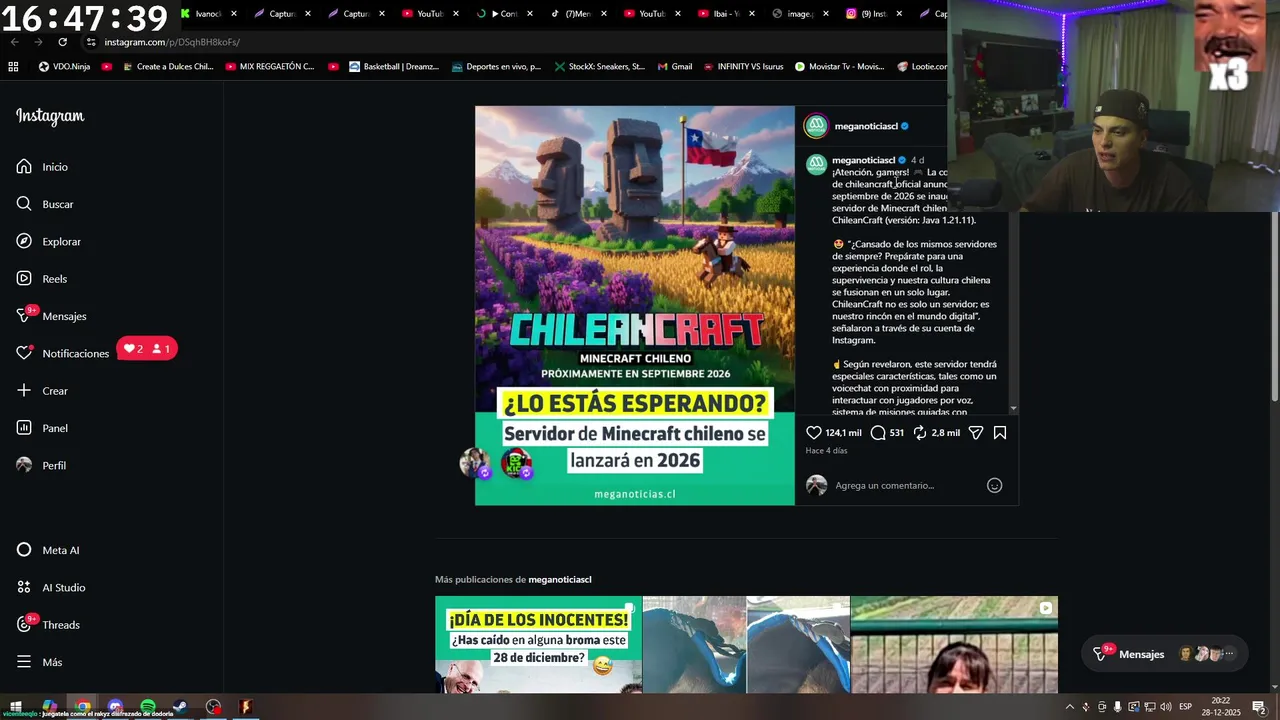
Task: Open MIX REGGAETÓN bookmark
Action: point(270,67)
